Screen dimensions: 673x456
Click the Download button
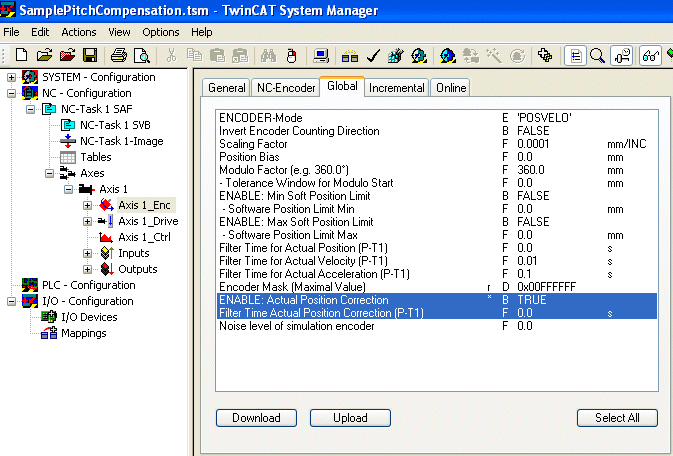pyautogui.click(x=256, y=418)
